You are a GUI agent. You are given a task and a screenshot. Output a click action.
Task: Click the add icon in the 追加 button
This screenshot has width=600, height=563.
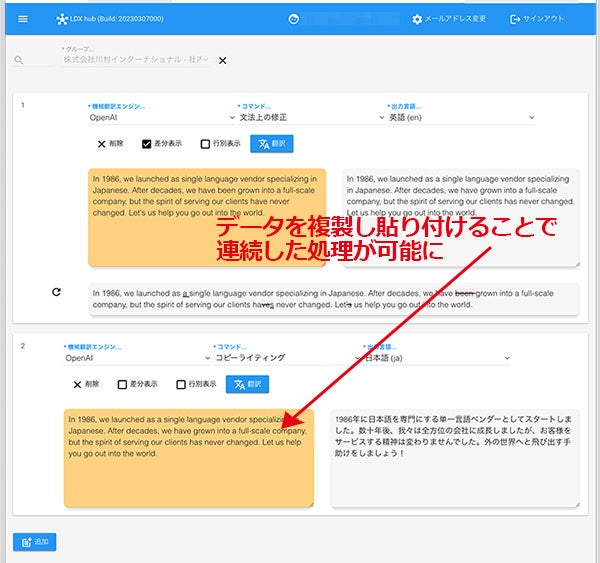26,542
